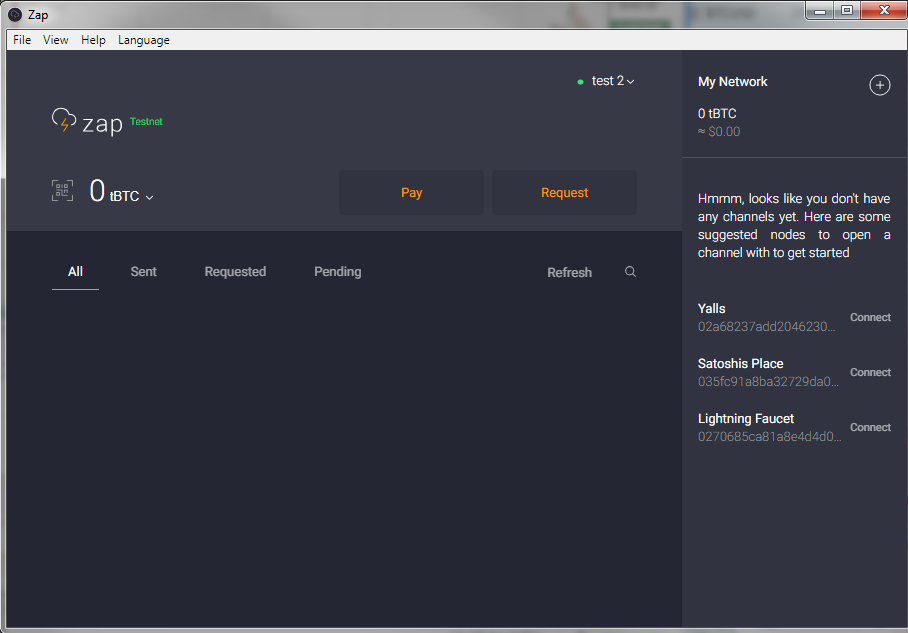Open the Language menu

(x=144, y=40)
